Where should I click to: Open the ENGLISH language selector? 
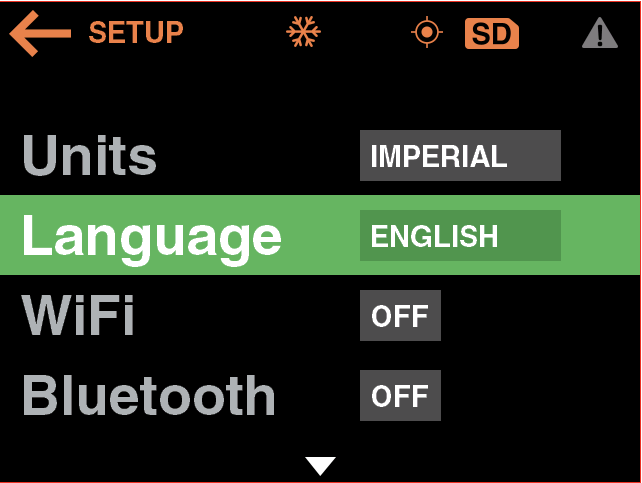point(460,236)
